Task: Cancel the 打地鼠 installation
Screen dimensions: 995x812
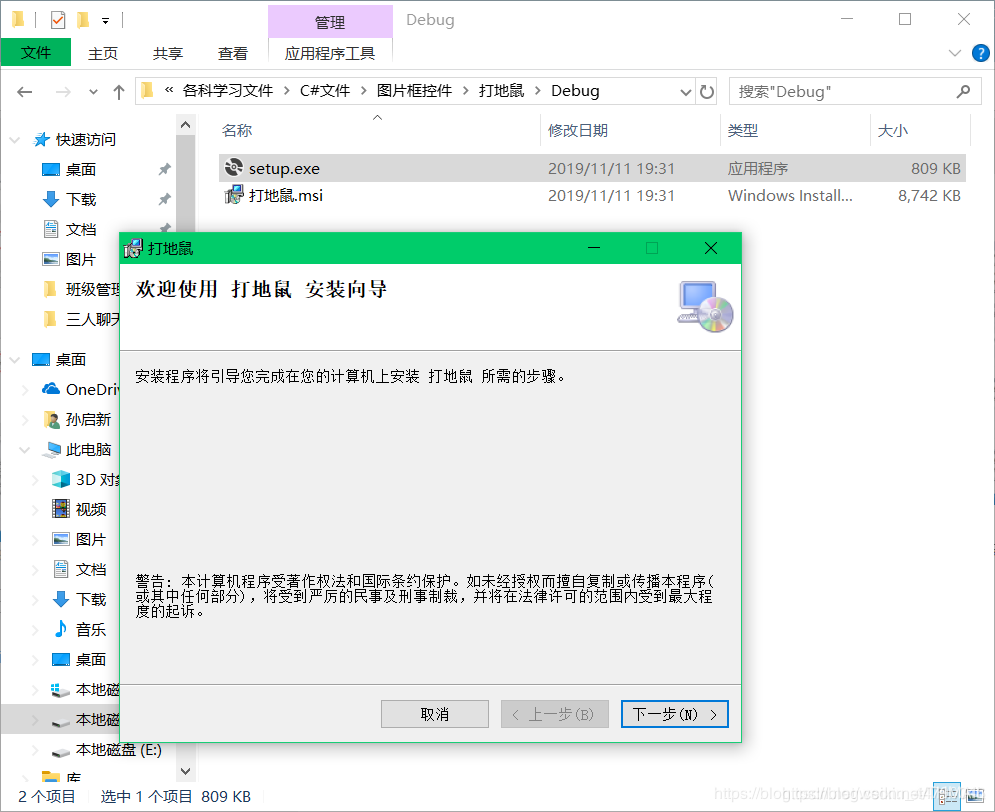Action: 434,713
